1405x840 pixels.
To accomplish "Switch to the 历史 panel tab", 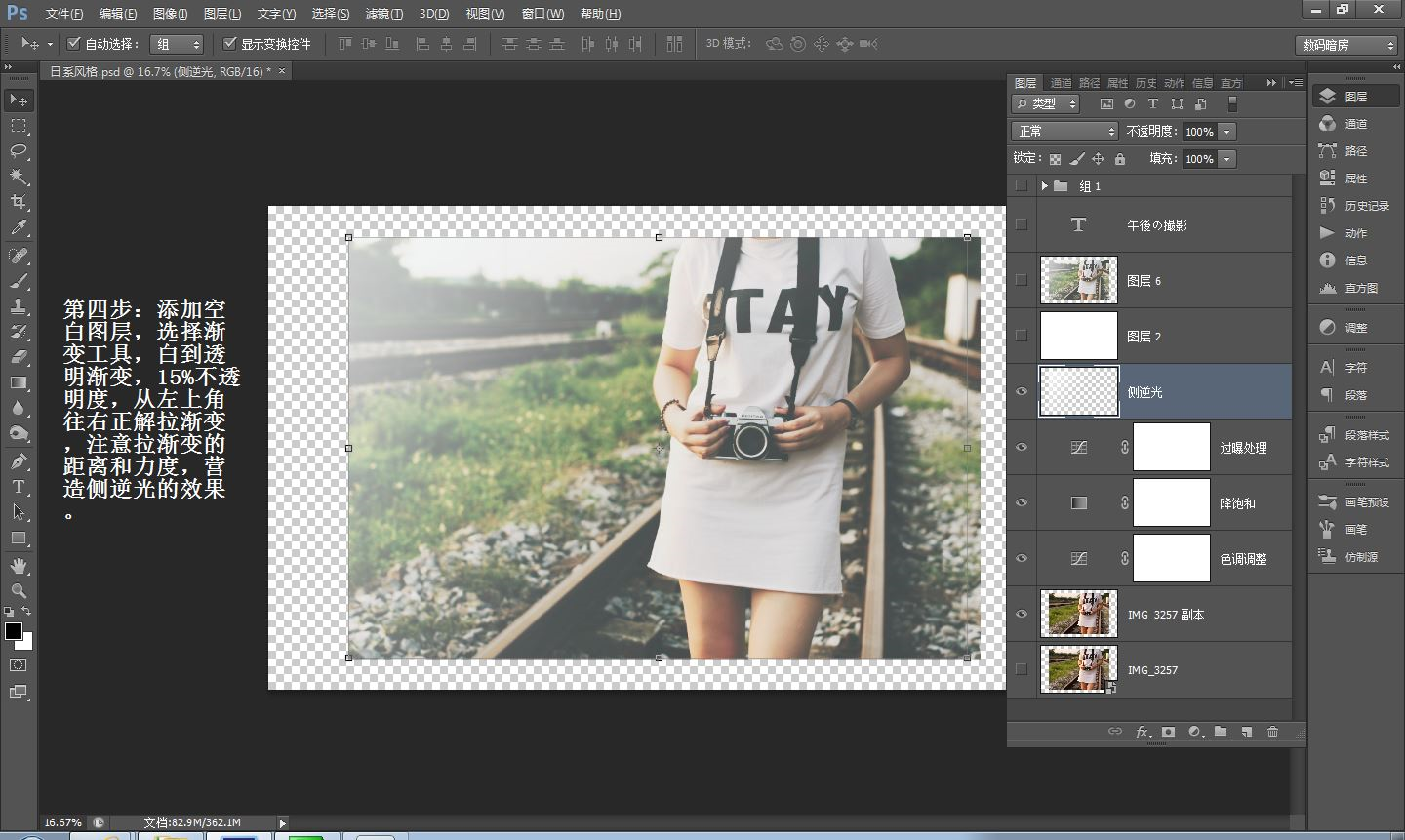I will 1146,83.
